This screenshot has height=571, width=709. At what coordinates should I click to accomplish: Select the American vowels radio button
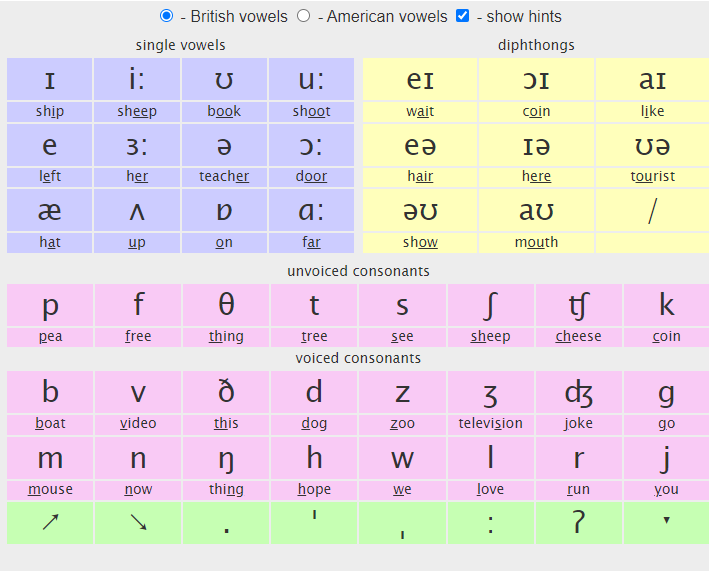tap(304, 16)
